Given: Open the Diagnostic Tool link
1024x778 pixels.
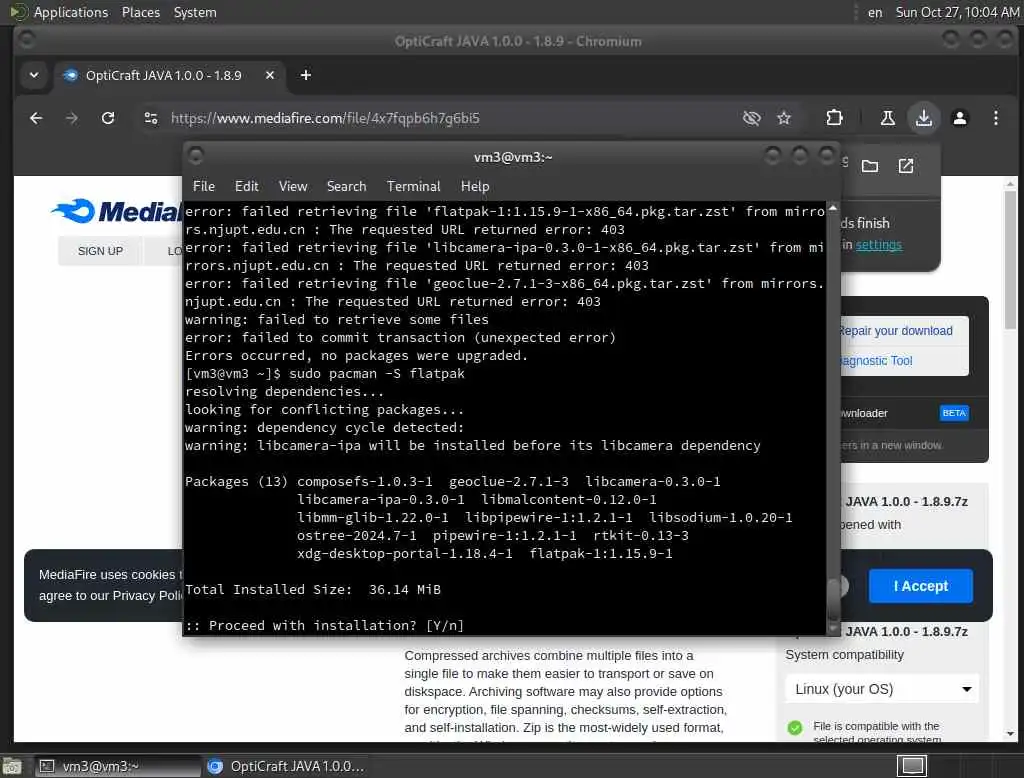Looking at the screenshot, I should coord(876,361).
